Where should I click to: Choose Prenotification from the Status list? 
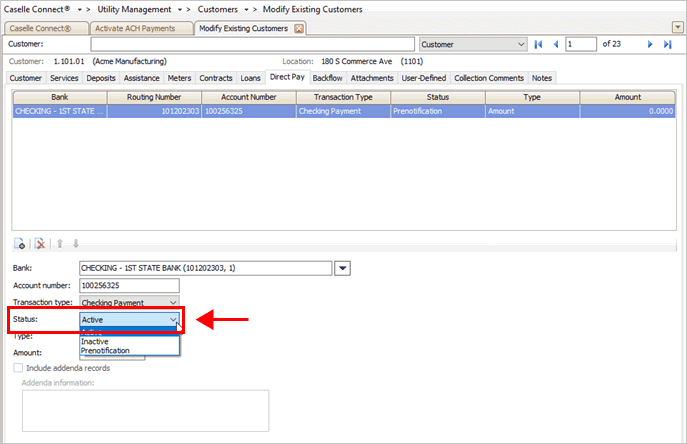click(105, 350)
